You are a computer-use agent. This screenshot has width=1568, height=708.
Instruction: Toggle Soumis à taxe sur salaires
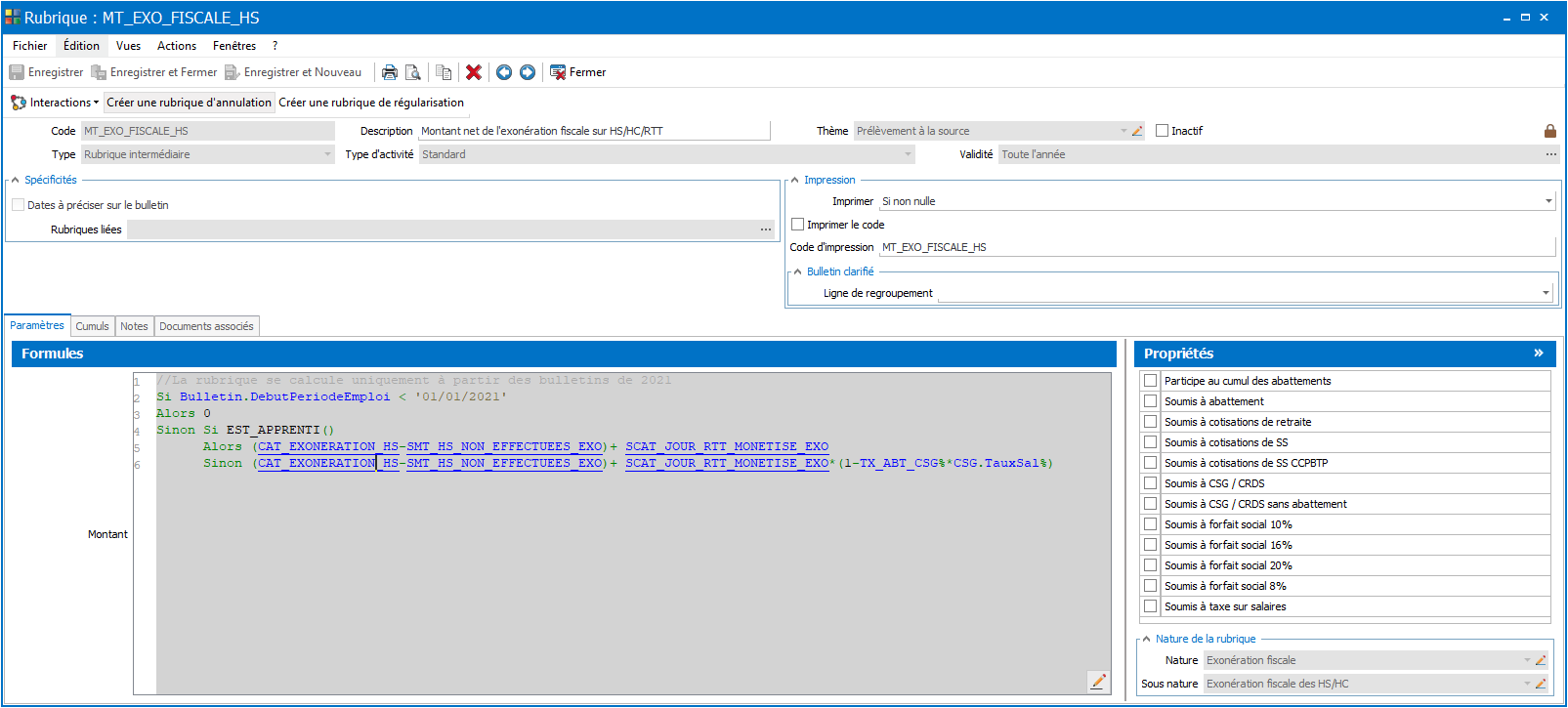(1151, 606)
